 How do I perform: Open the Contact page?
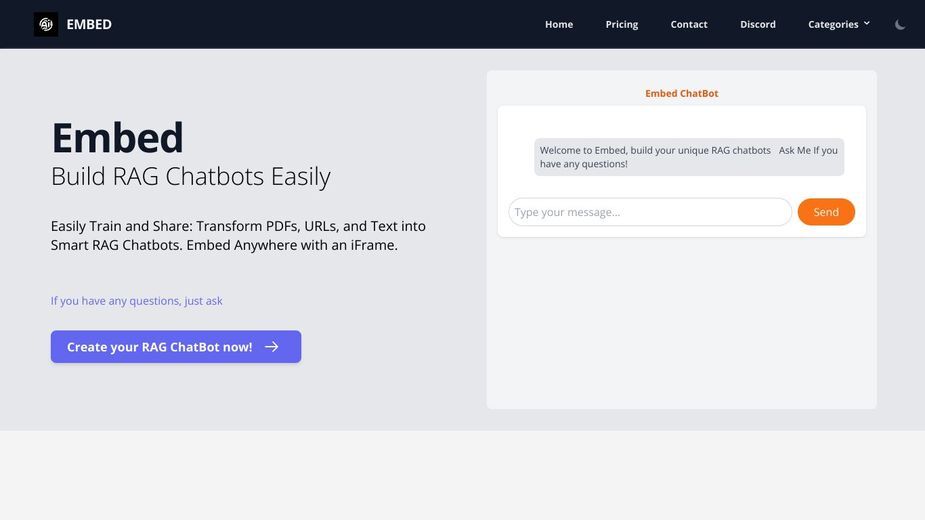(688, 24)
